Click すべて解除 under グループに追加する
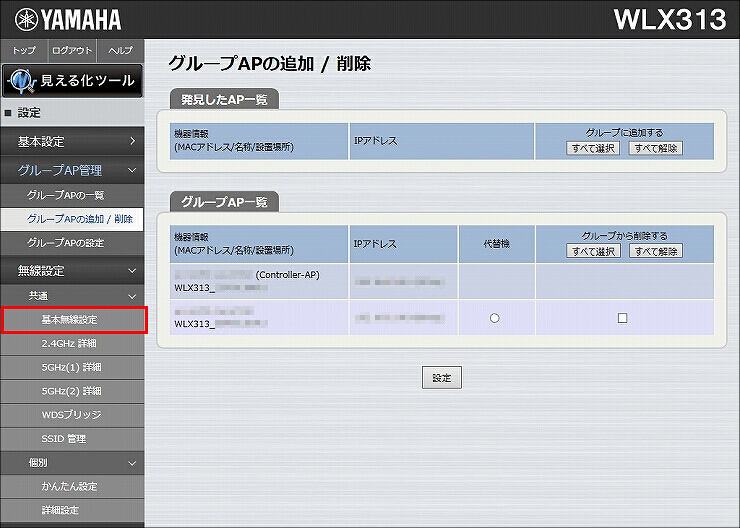 tap(656, 149)
